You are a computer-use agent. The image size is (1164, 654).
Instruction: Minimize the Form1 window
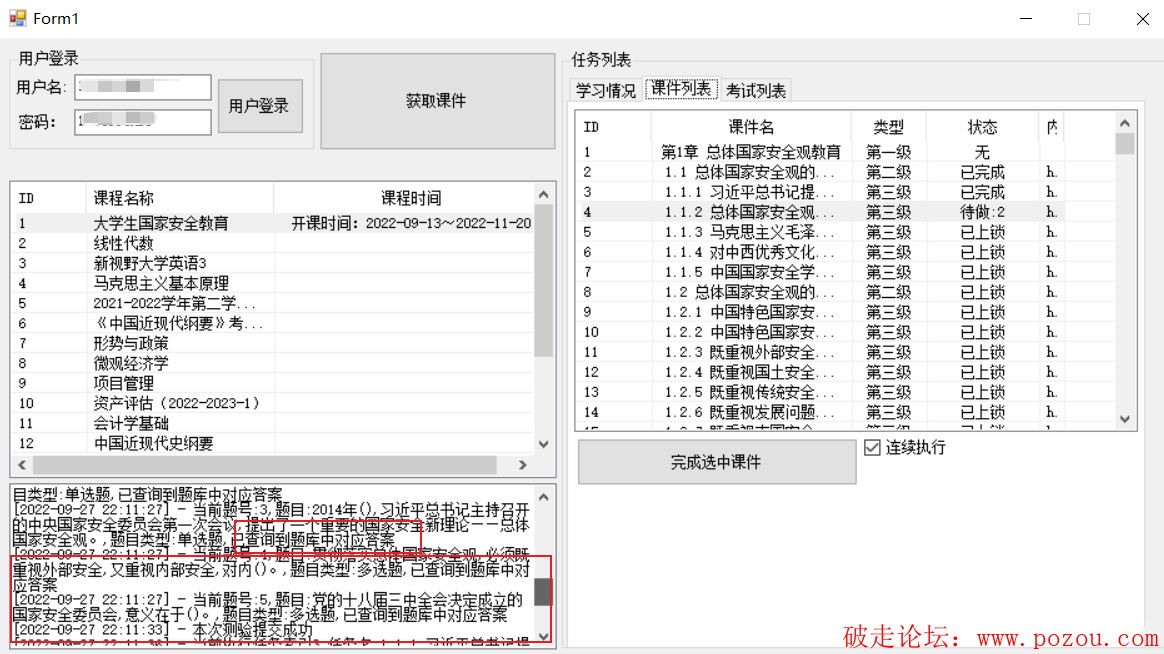(x=1026, y=19)
